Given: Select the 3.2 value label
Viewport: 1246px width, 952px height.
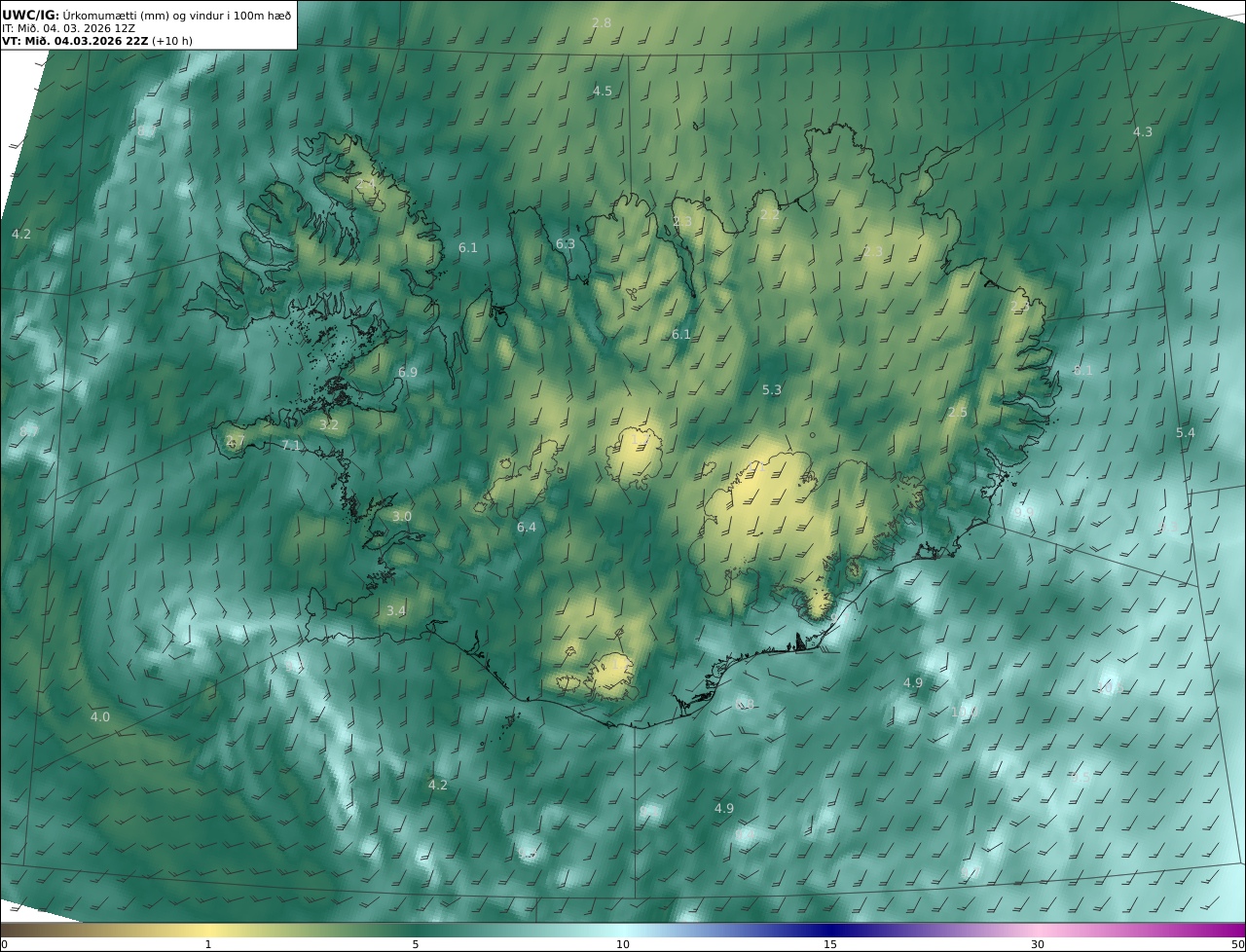Looking at the screenshot, I should pos(329,424).
